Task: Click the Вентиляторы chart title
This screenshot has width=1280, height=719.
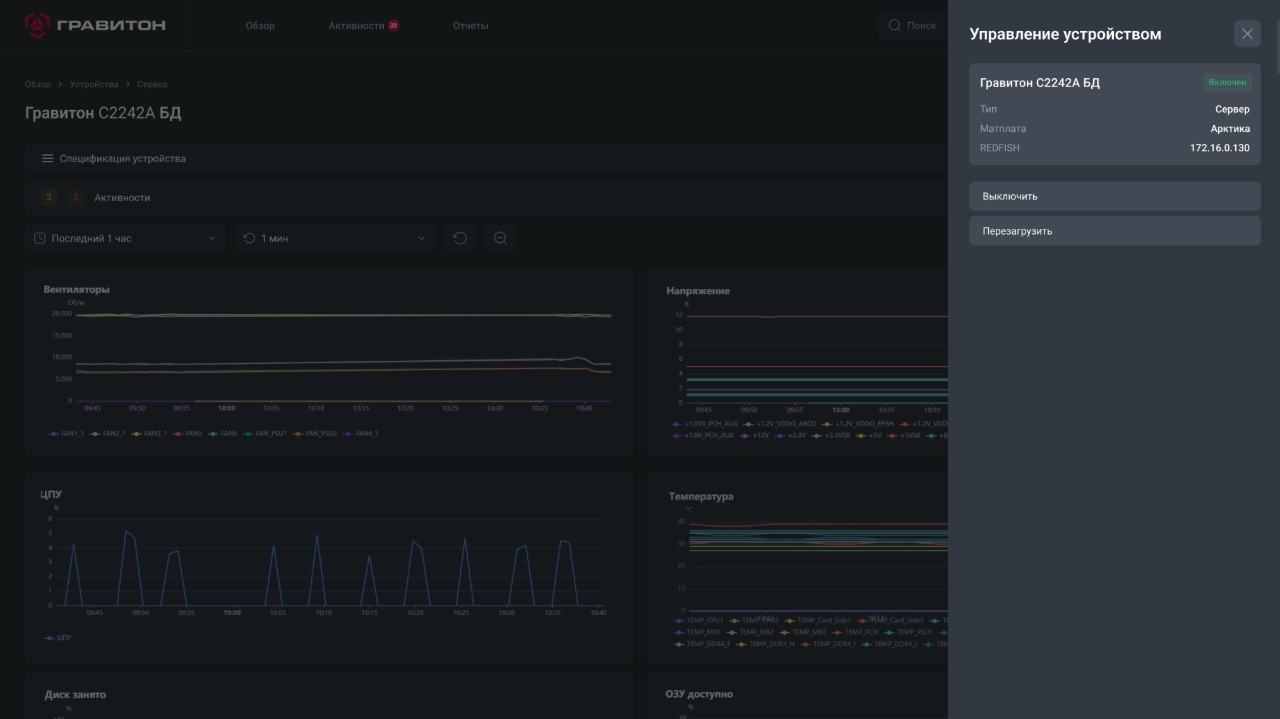Action: coord(77,289)
